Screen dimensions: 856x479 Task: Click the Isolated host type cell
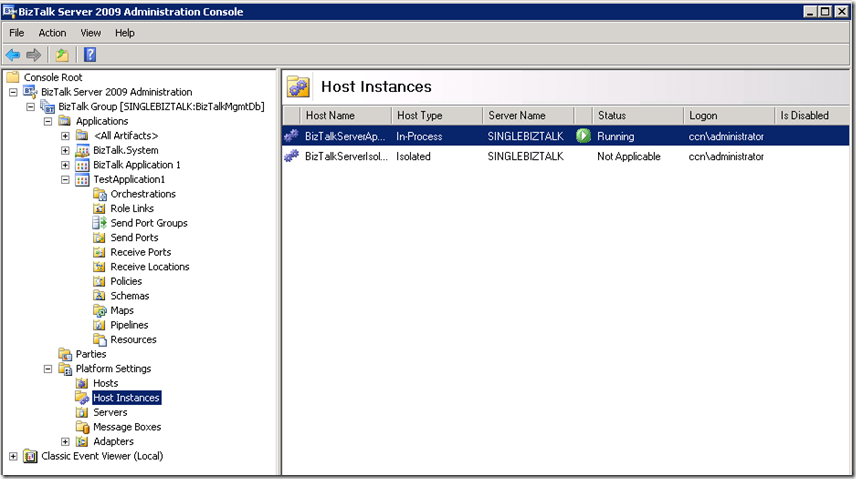pyautogui.click(x=413, y=156)
